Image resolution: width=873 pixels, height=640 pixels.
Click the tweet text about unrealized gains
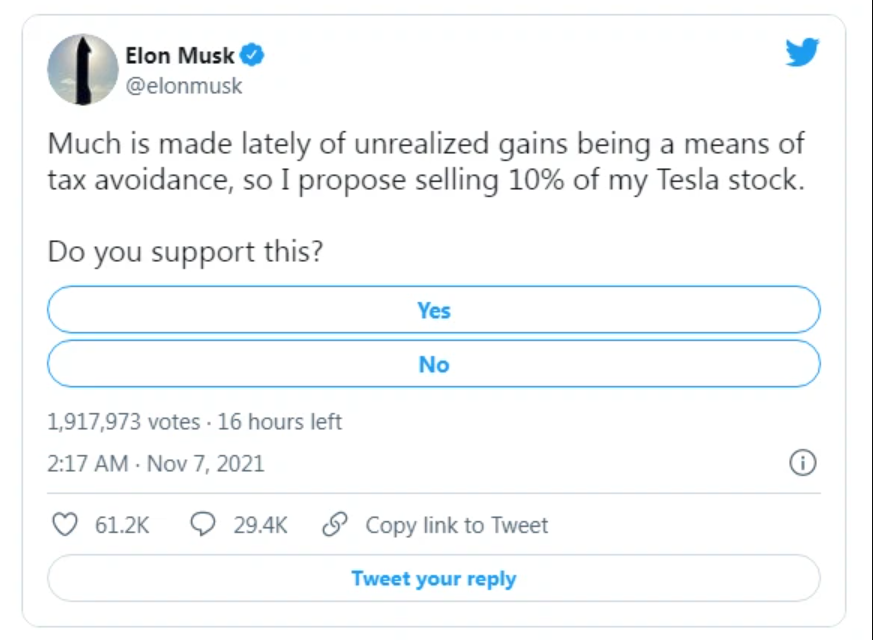pos(426,162)
